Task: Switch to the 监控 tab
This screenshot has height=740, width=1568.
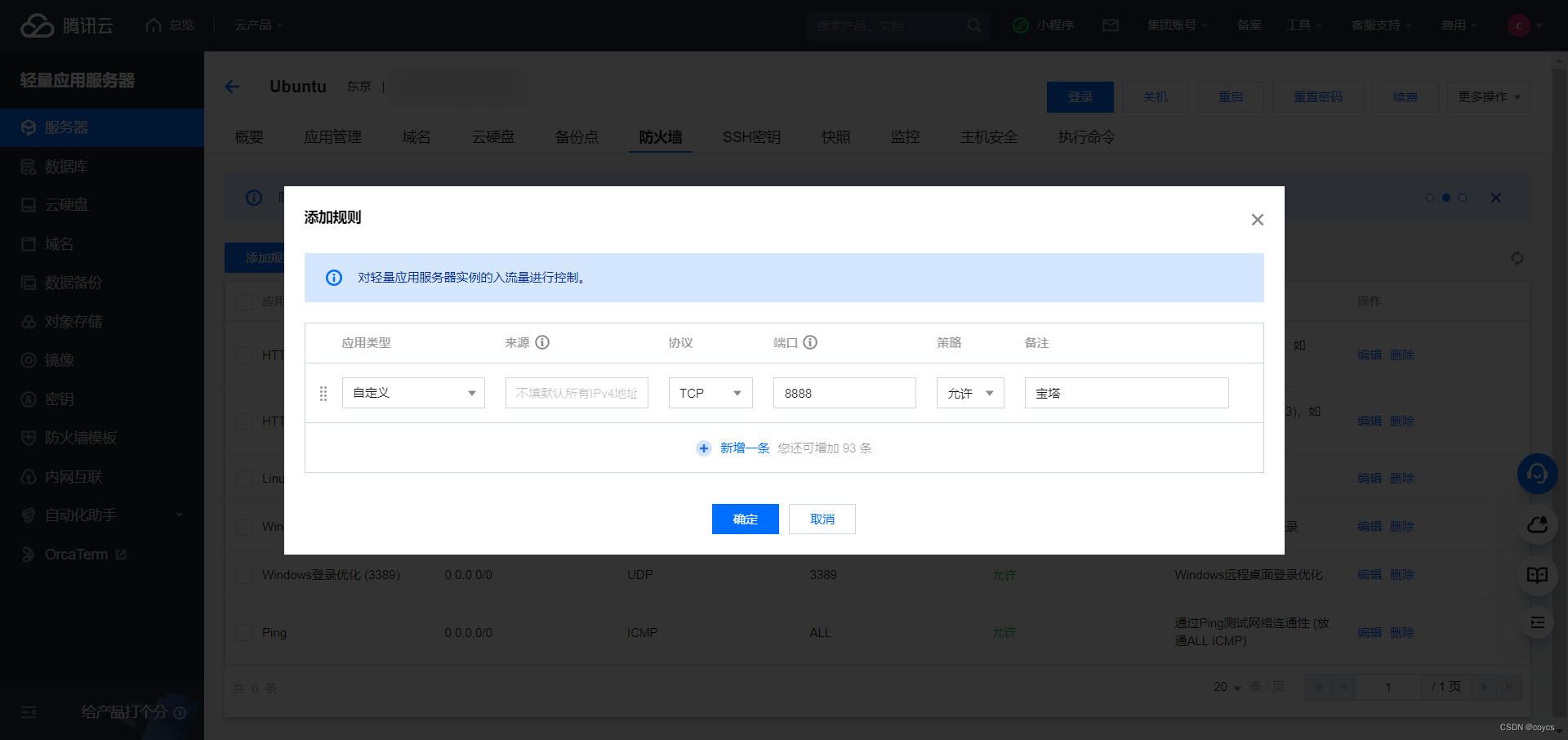Action: point(905,137)
